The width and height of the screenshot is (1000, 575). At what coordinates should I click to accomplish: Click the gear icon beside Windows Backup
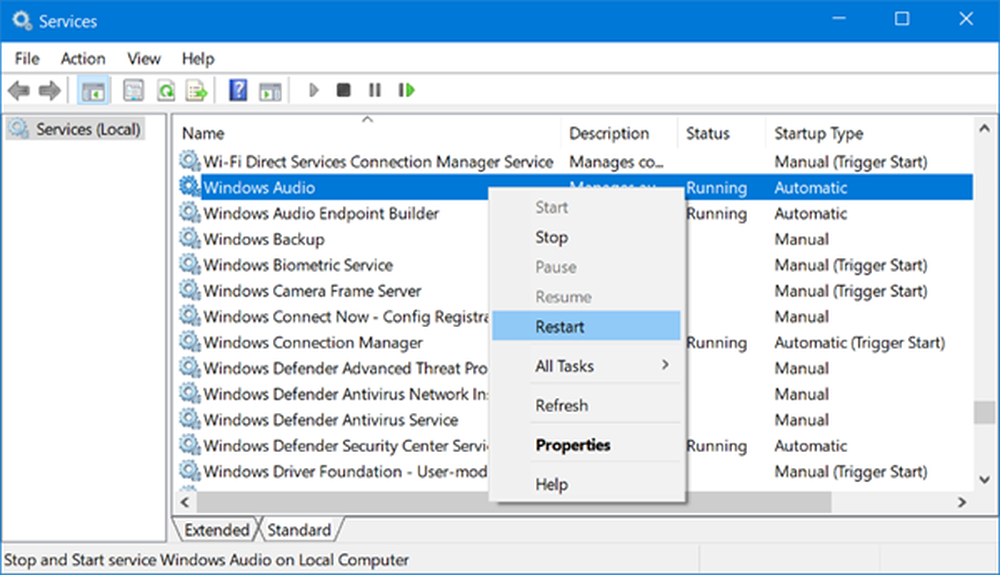tap(189, 238)
